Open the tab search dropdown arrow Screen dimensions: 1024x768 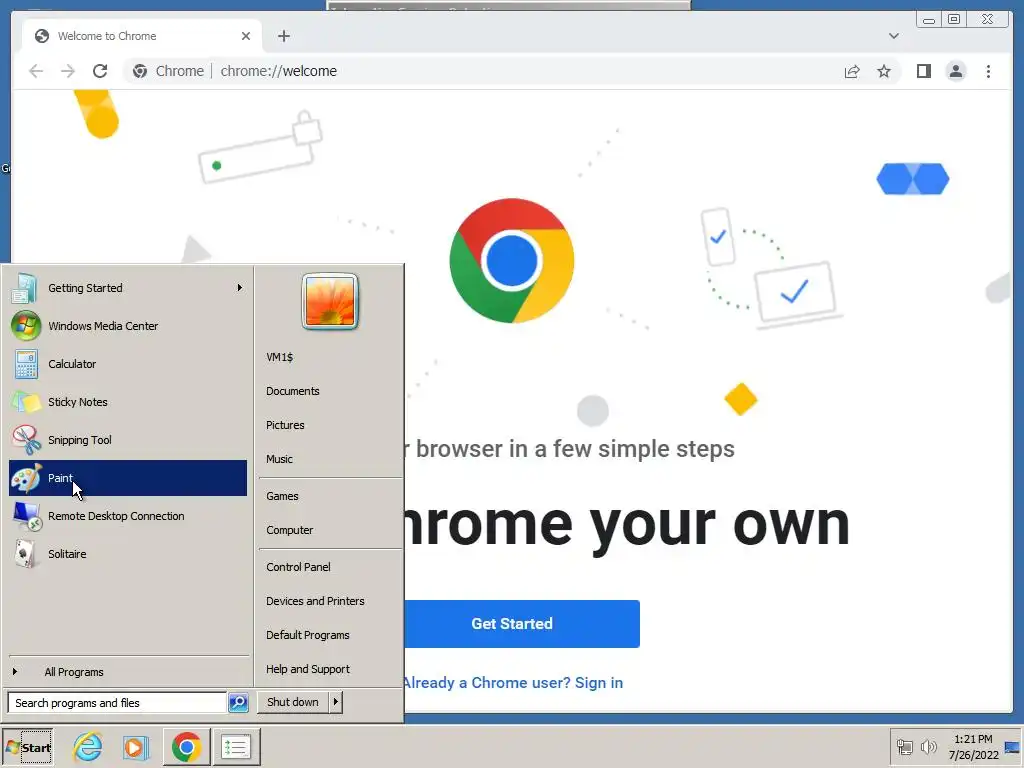click(x=893, y=36)
